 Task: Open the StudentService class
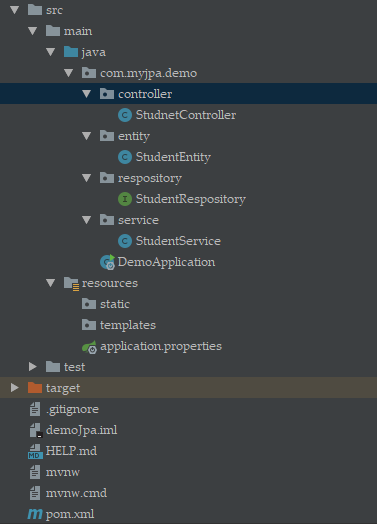[178, 241]
